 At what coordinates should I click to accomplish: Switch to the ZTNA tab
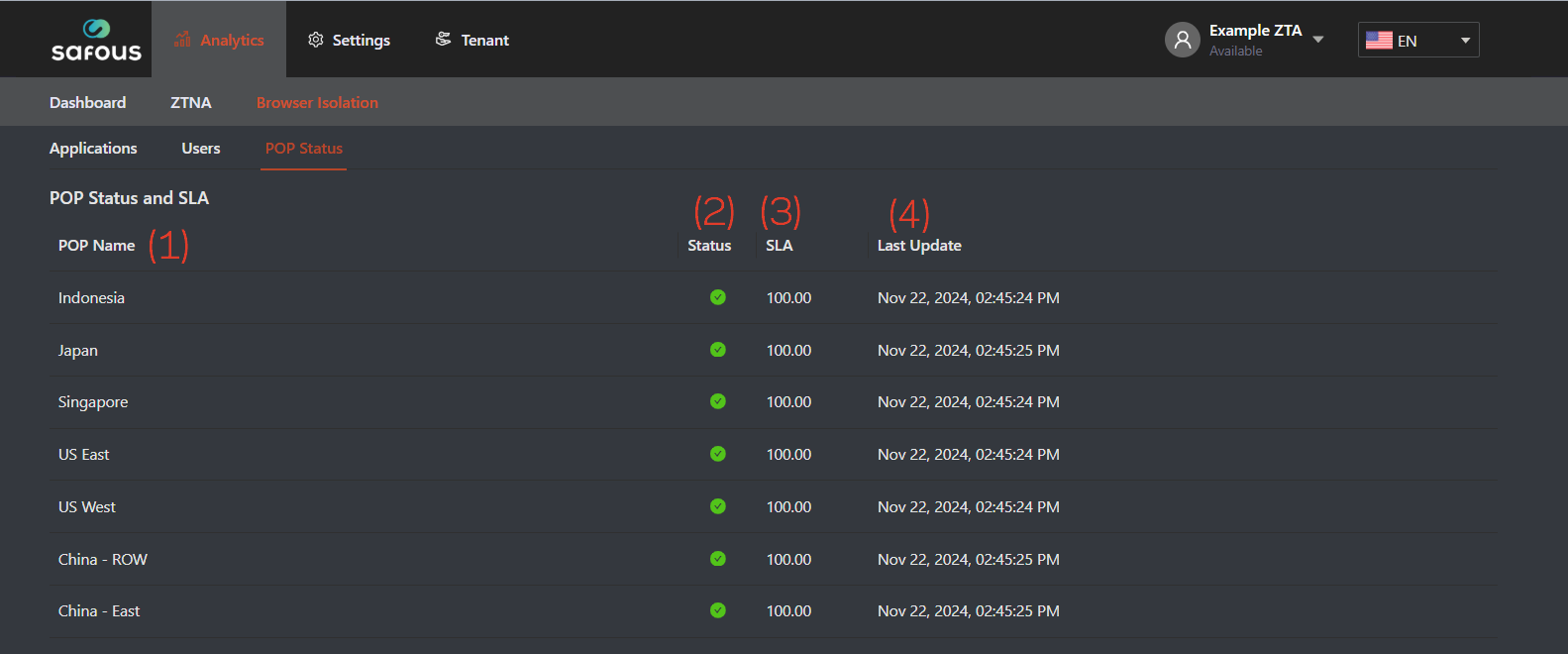click(191, 102)
